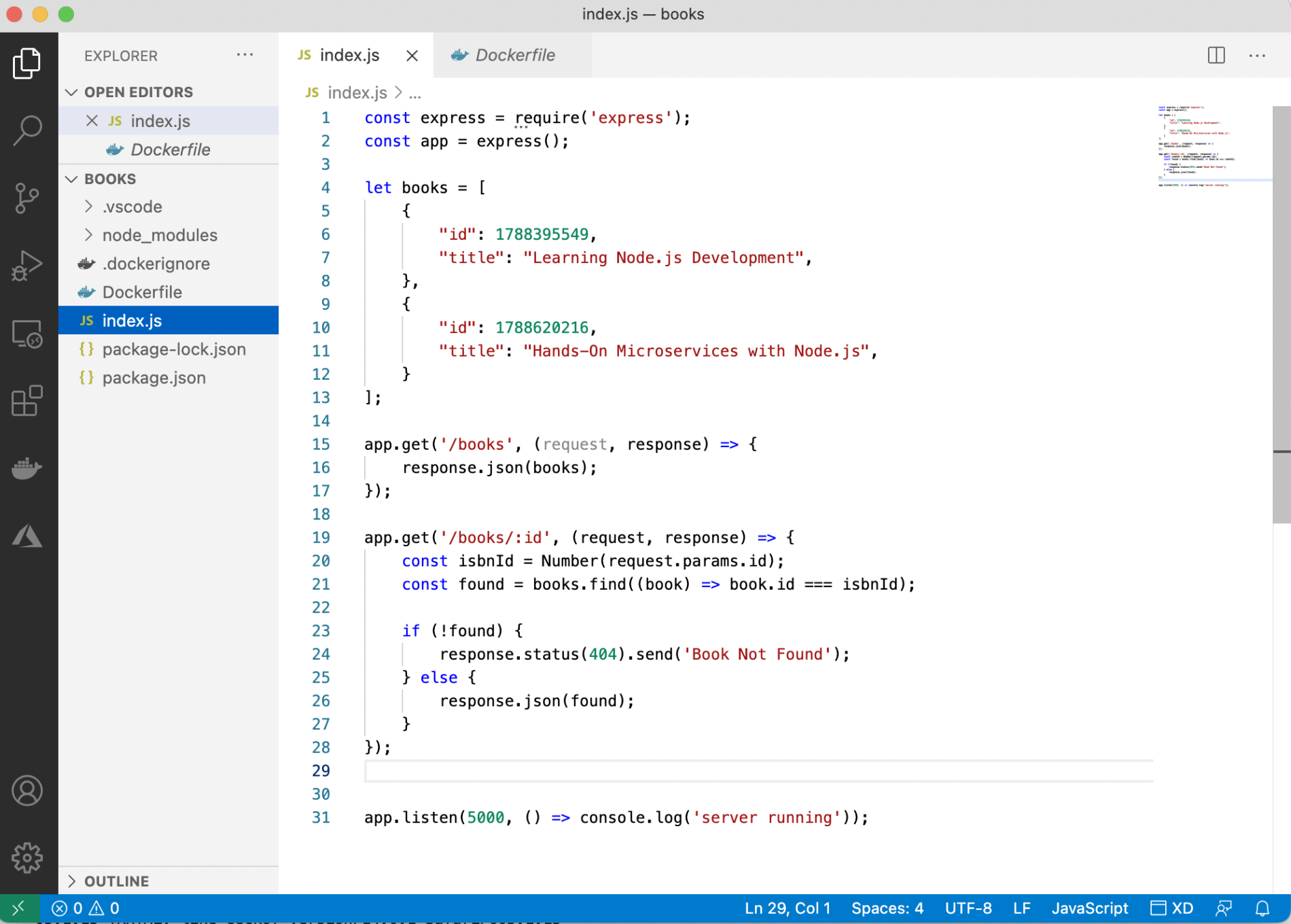Open the Extensions view

pos(27,401)
